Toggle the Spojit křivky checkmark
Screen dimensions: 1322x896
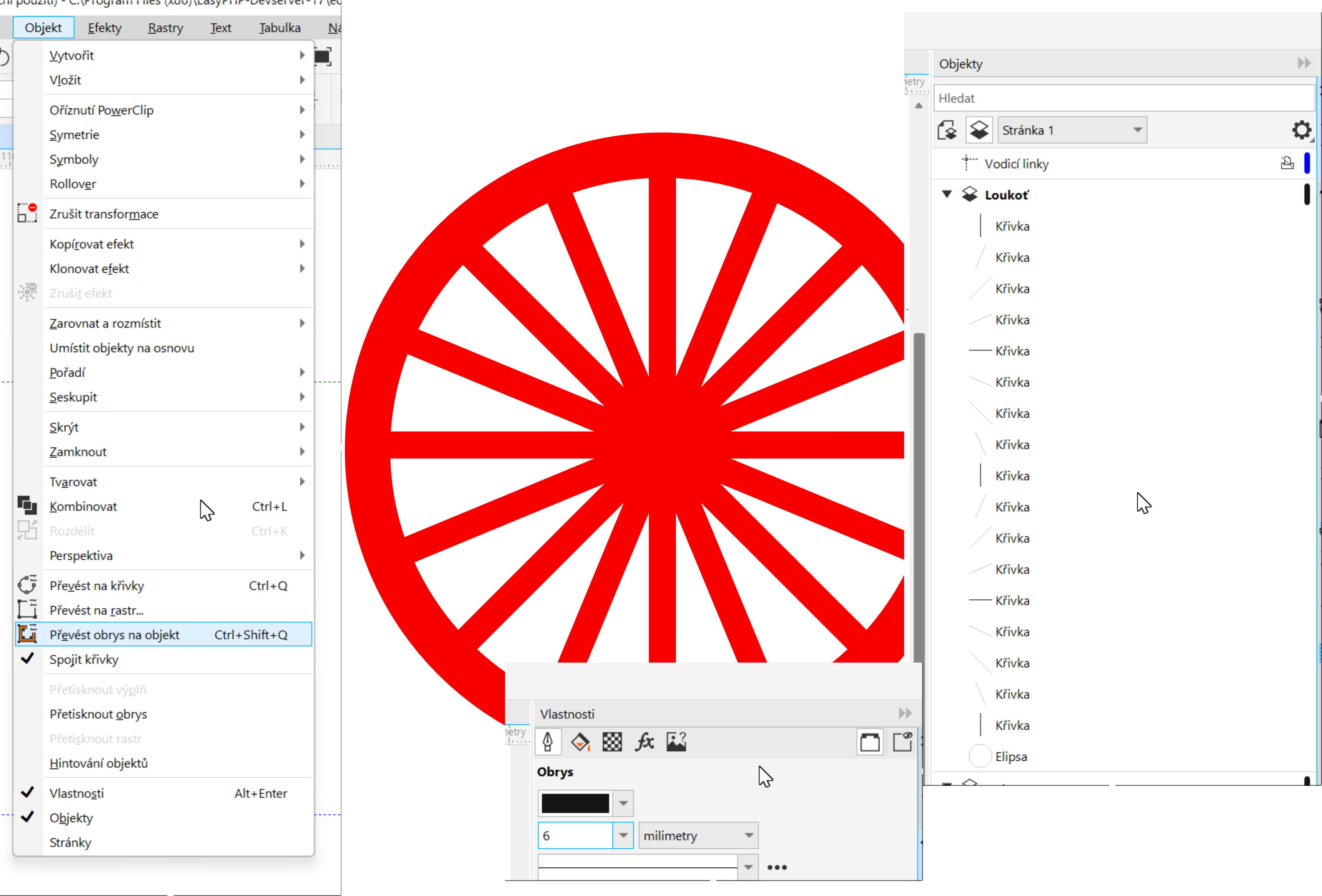(27, 659)
